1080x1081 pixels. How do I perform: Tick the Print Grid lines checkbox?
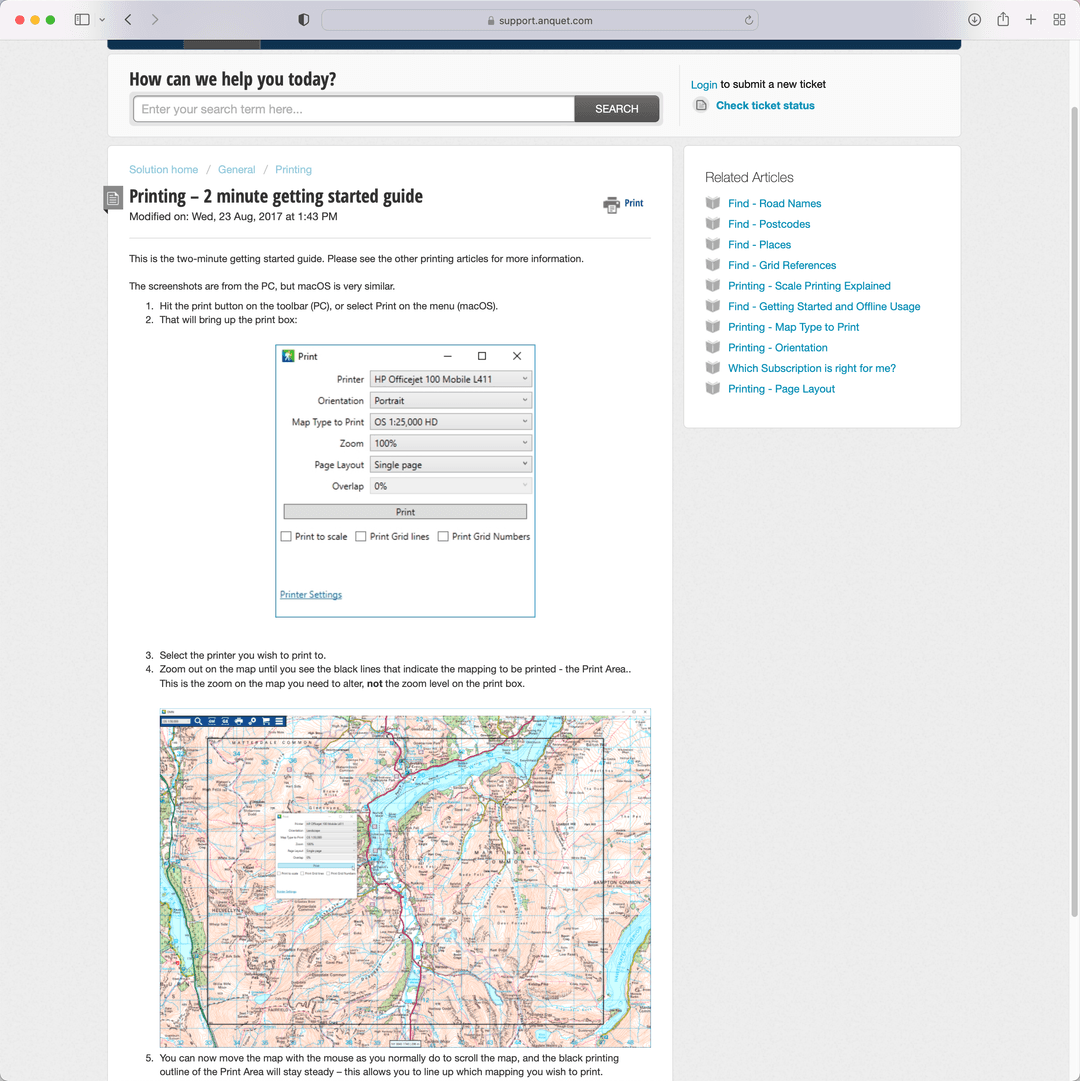click(x=361, y=537)
